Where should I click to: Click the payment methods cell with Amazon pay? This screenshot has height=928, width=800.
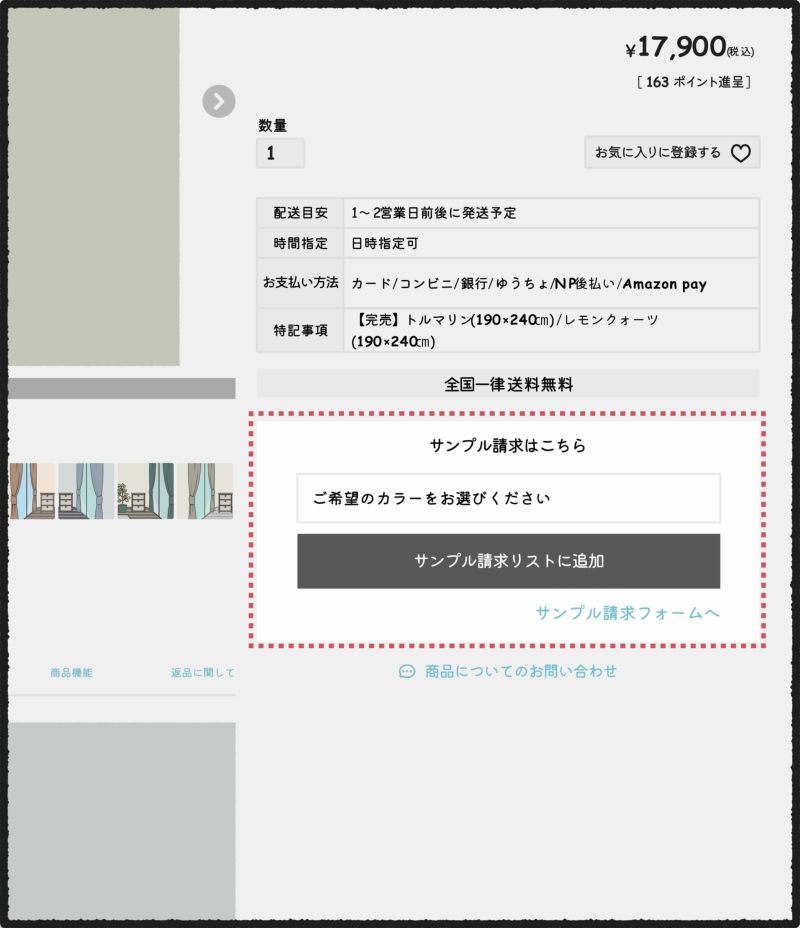[x=551, y=283]
